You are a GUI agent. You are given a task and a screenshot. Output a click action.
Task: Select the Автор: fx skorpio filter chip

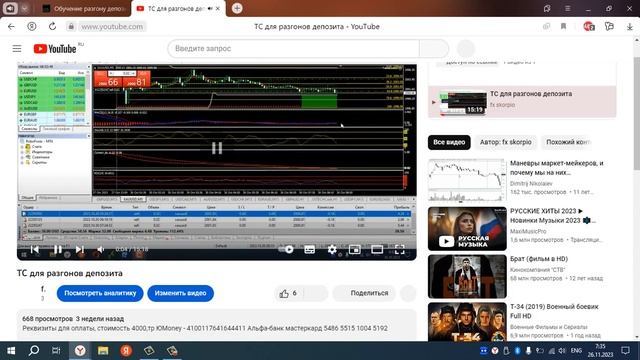505,142
